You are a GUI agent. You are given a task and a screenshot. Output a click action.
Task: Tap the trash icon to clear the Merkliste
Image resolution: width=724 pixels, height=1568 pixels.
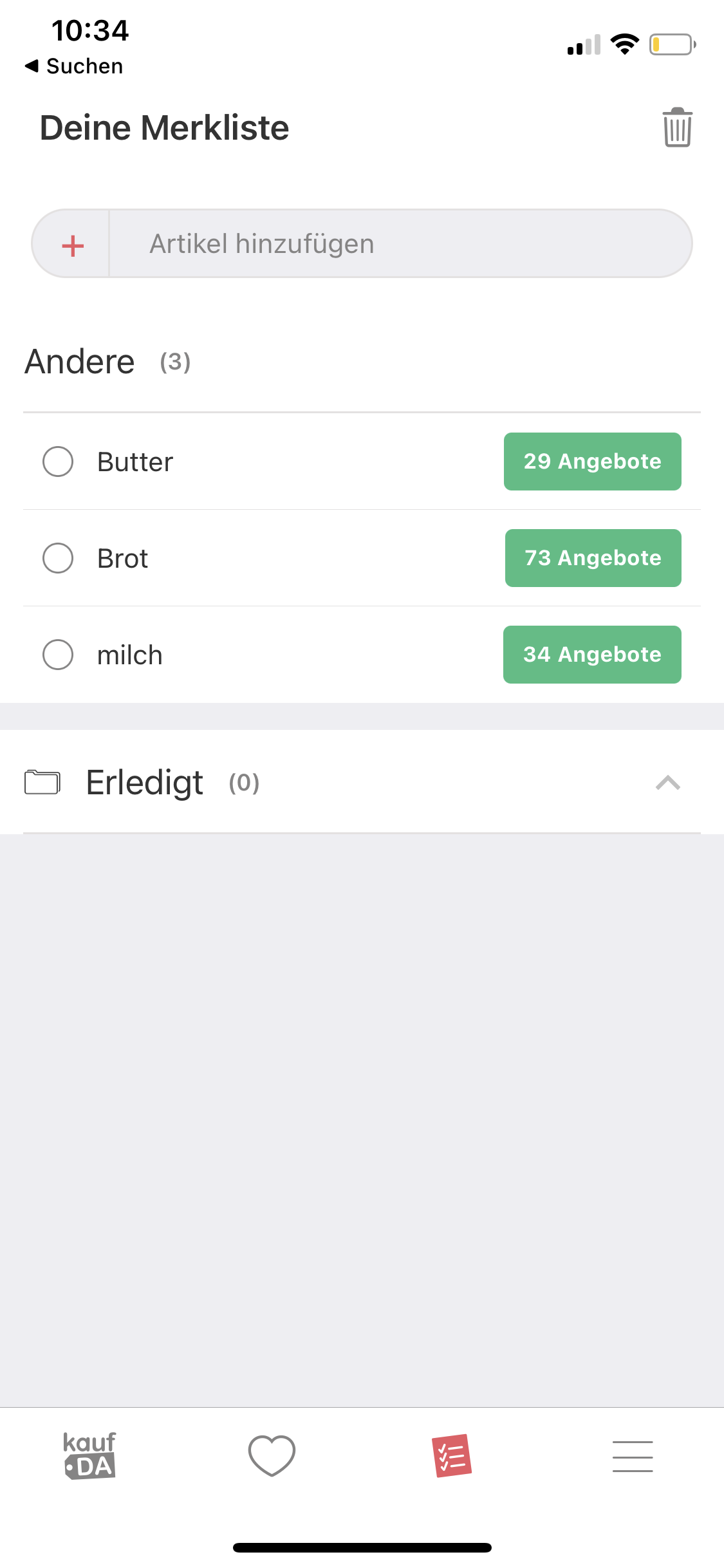(677, 127)
